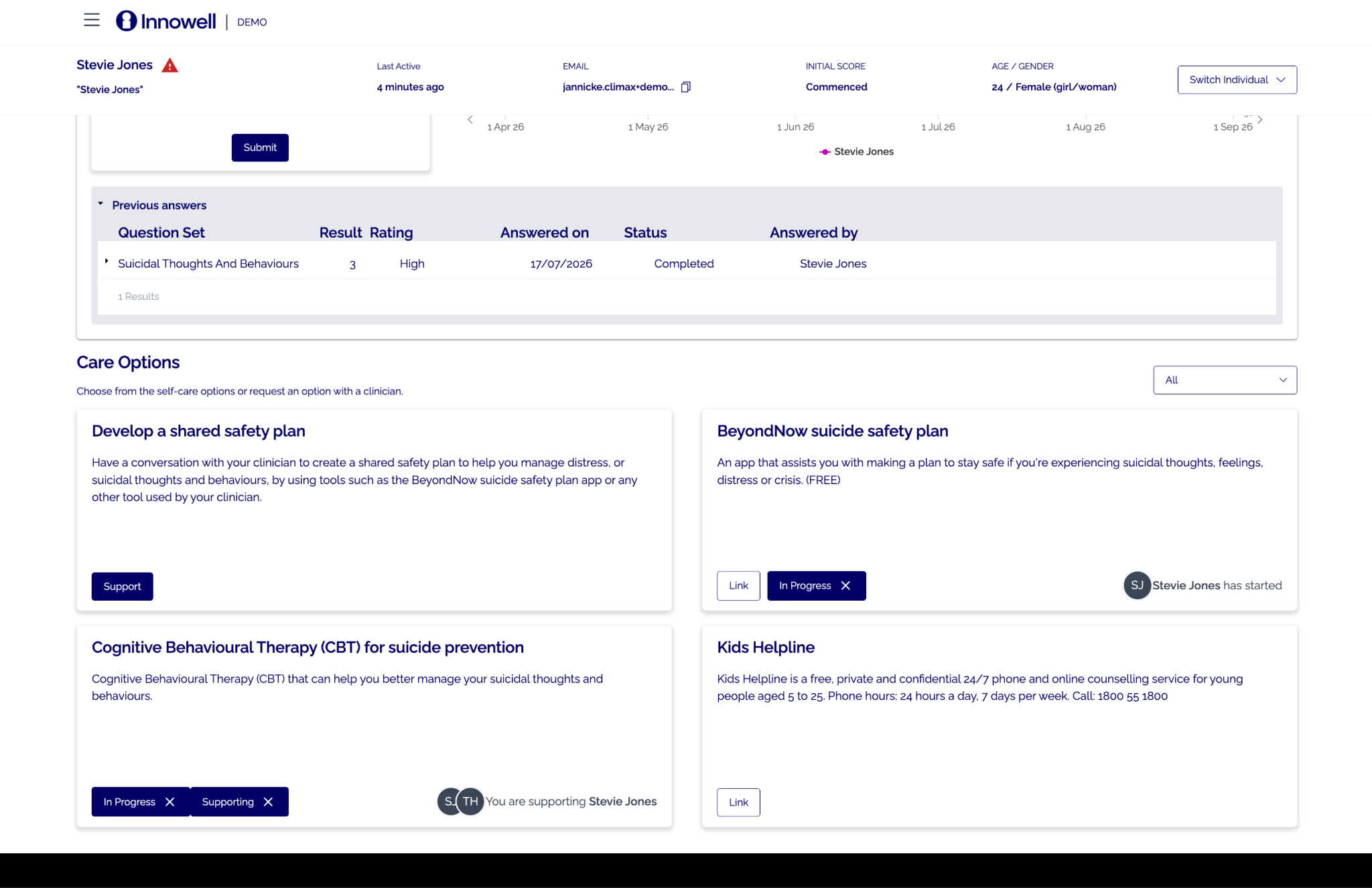Go to later dates with the chart's right arrow
The width and height of the screenshot is (1372, 888).
click(1260, 120)
